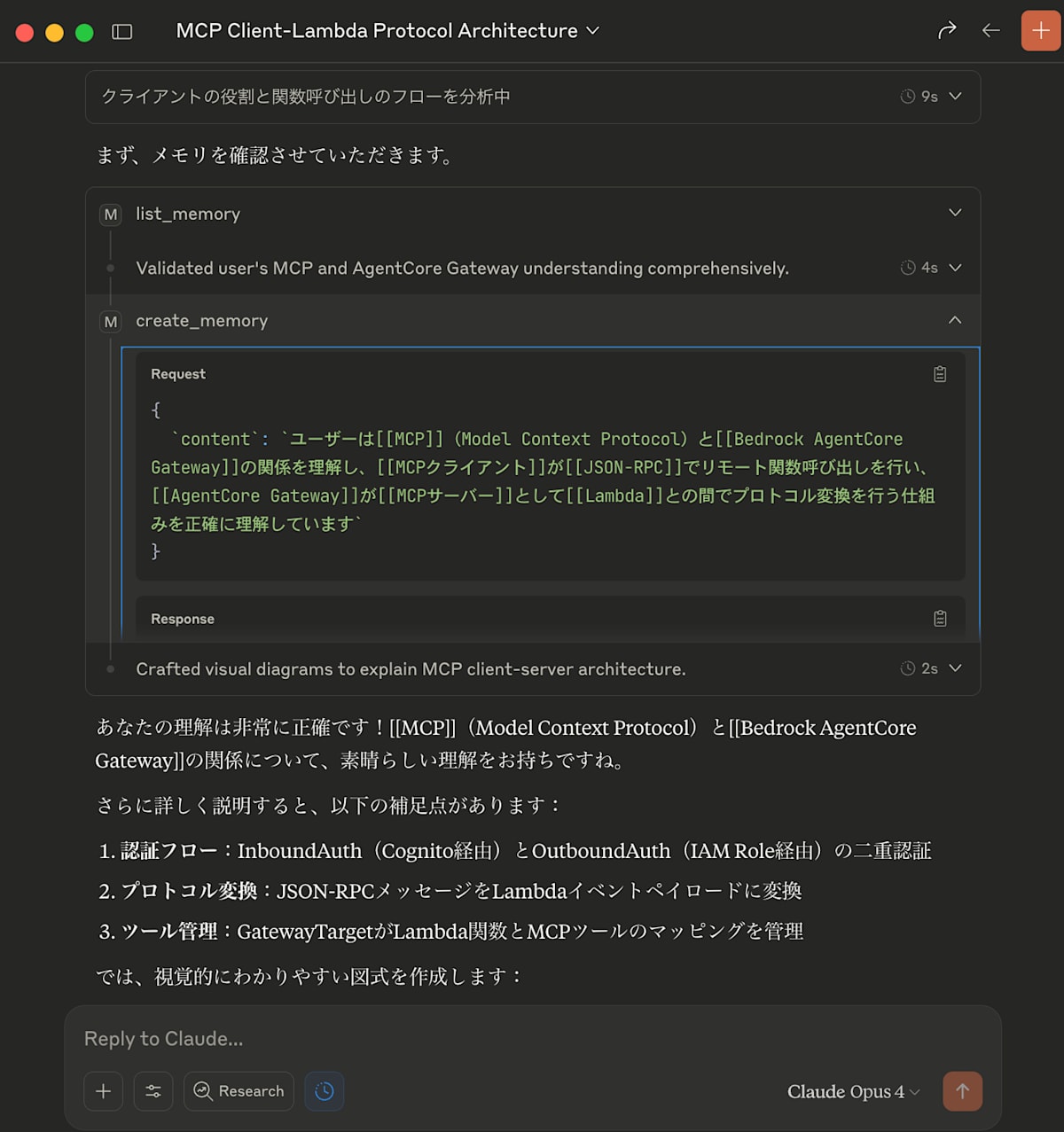Click the 'ツール管理' list item
The width and height of the screenshot is (1064, 1132).
click(451, 932)
